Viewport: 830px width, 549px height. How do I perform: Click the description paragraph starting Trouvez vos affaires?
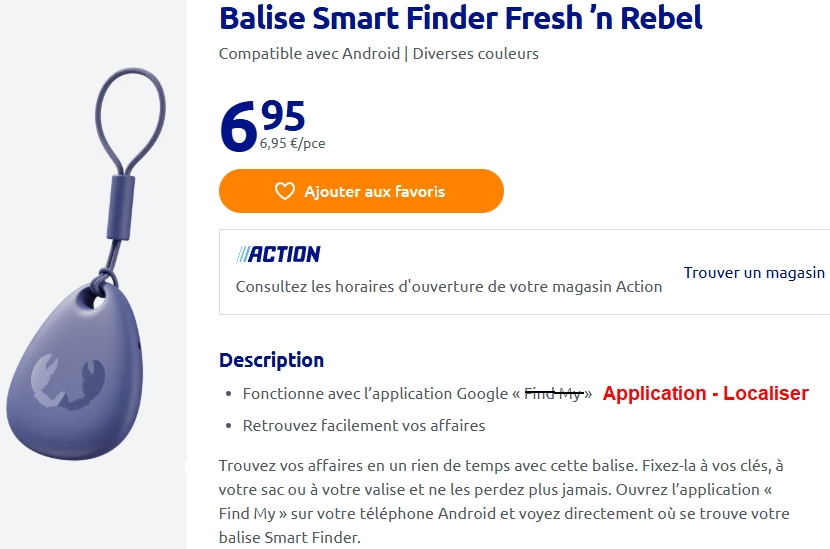click(500, 501)
